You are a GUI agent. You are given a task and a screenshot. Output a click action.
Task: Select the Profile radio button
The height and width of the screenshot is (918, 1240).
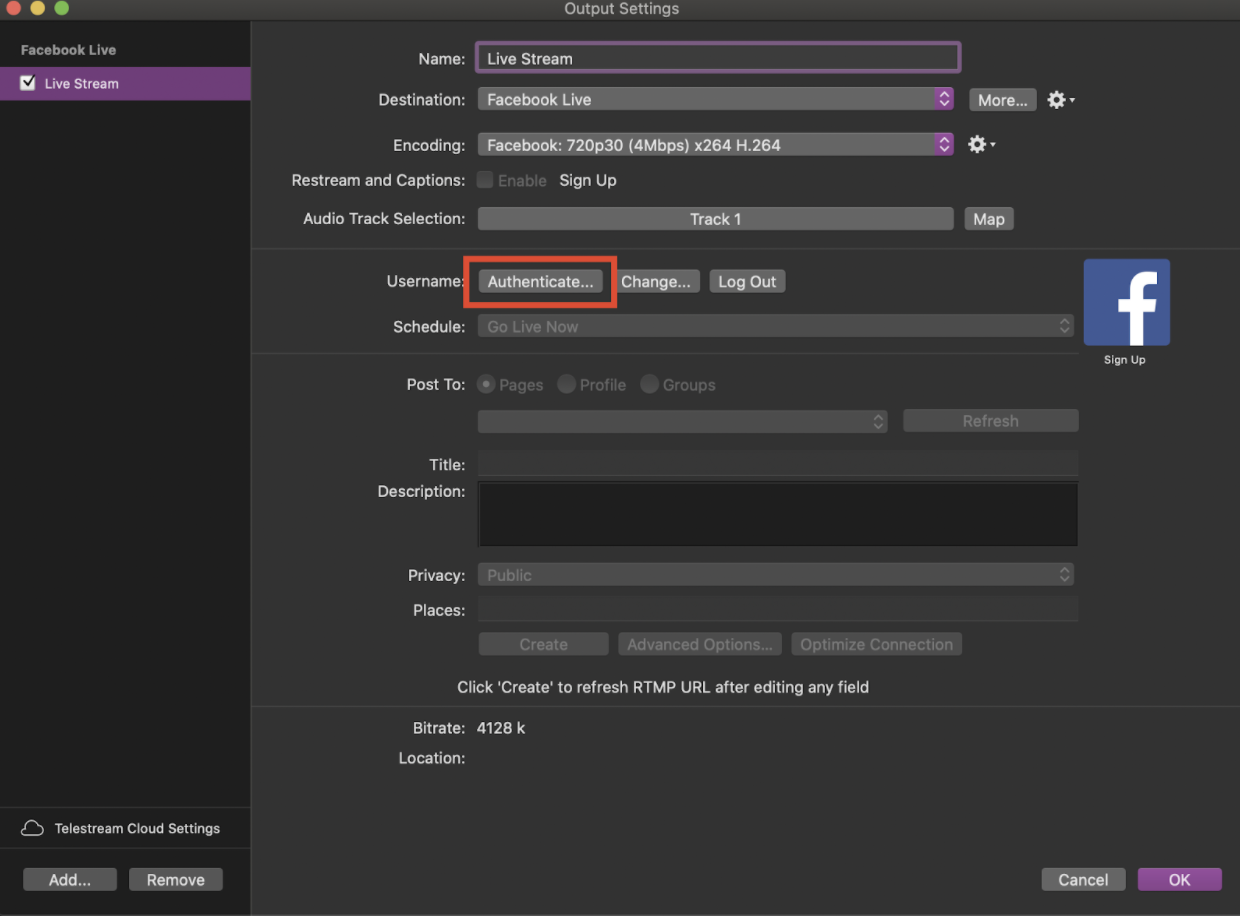[566, 385]
